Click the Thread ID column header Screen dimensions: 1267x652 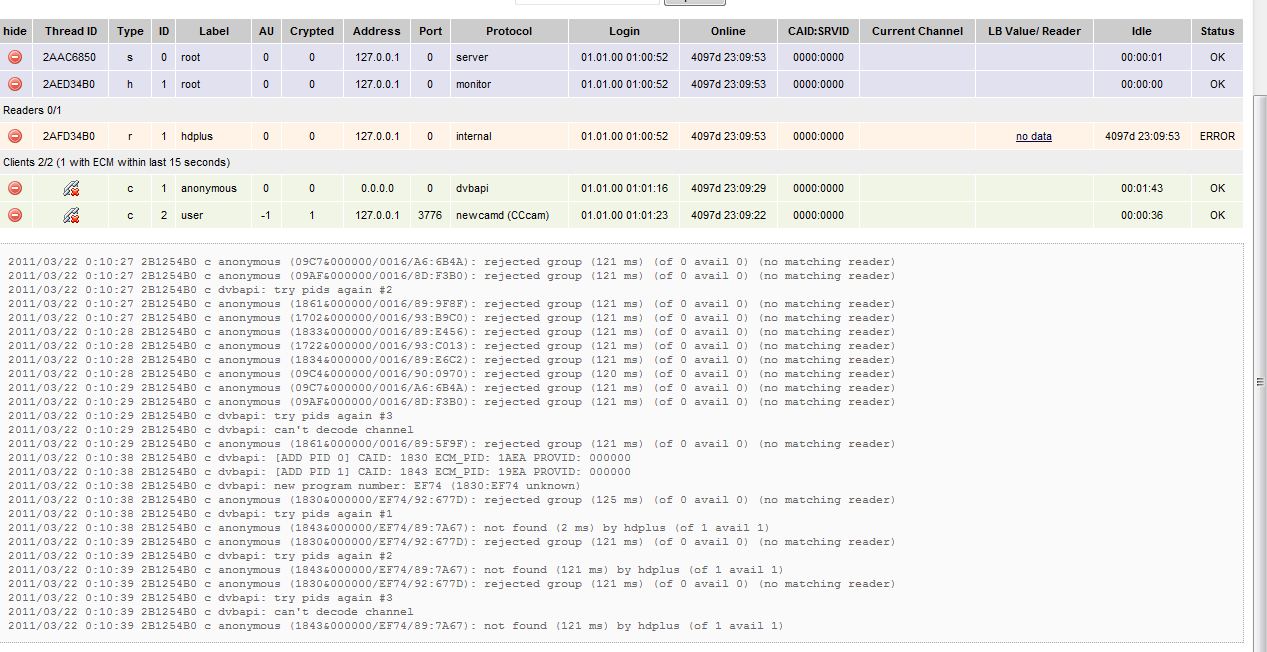point(70,31)
